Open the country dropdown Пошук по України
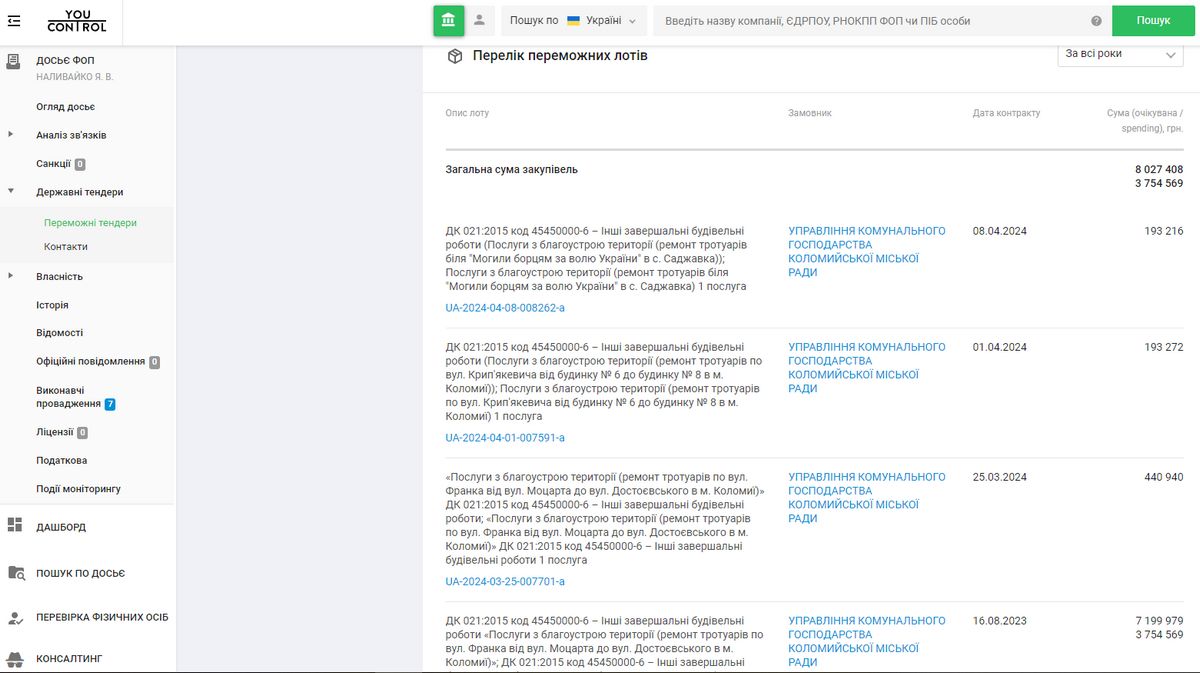Viewport: 1200px width, 673px height. (x=573, y=21)
